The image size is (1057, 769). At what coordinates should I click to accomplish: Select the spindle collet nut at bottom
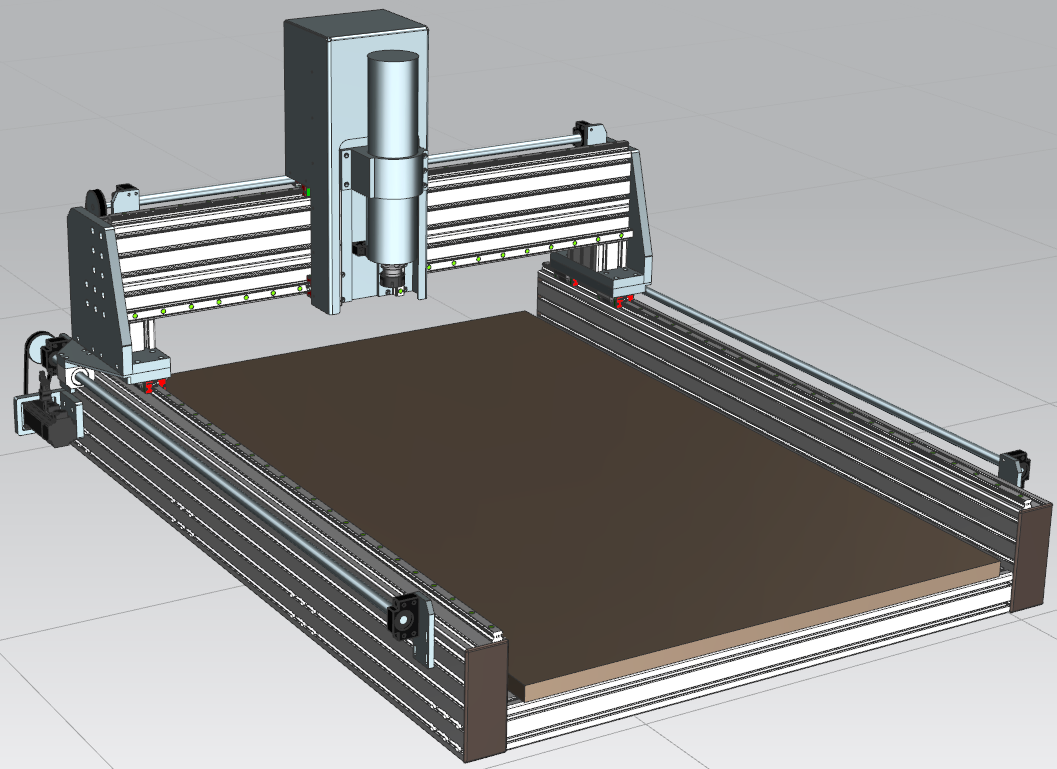pyautogui.click(x=392, y=275)
